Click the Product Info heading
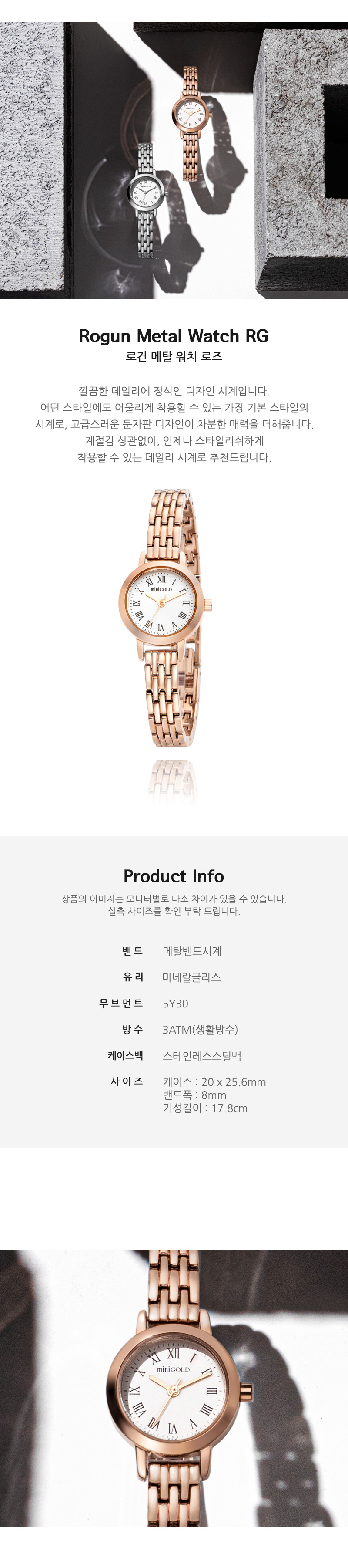The width and height of the screenshot is (348, 1568). tap(174, 876)
